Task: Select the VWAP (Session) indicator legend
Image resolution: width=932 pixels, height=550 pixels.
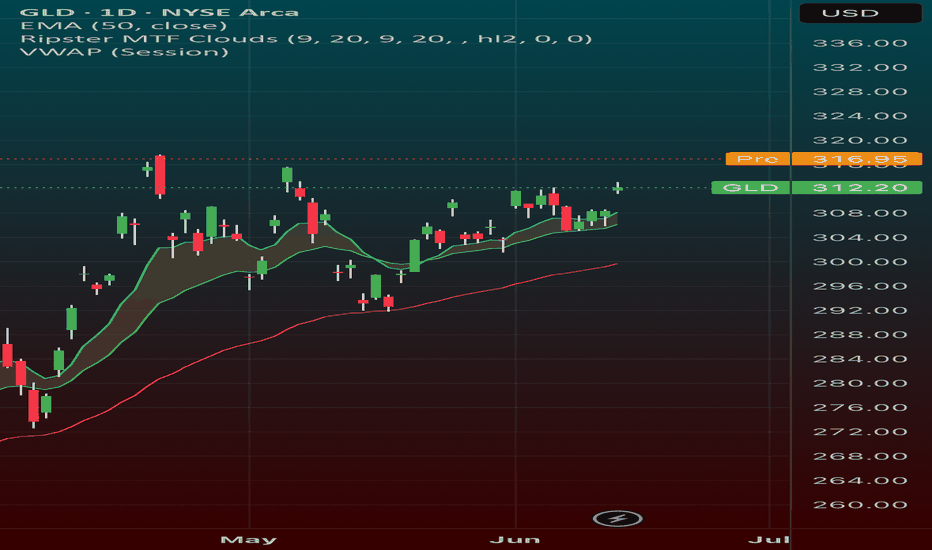Action: tap(124, 52)
